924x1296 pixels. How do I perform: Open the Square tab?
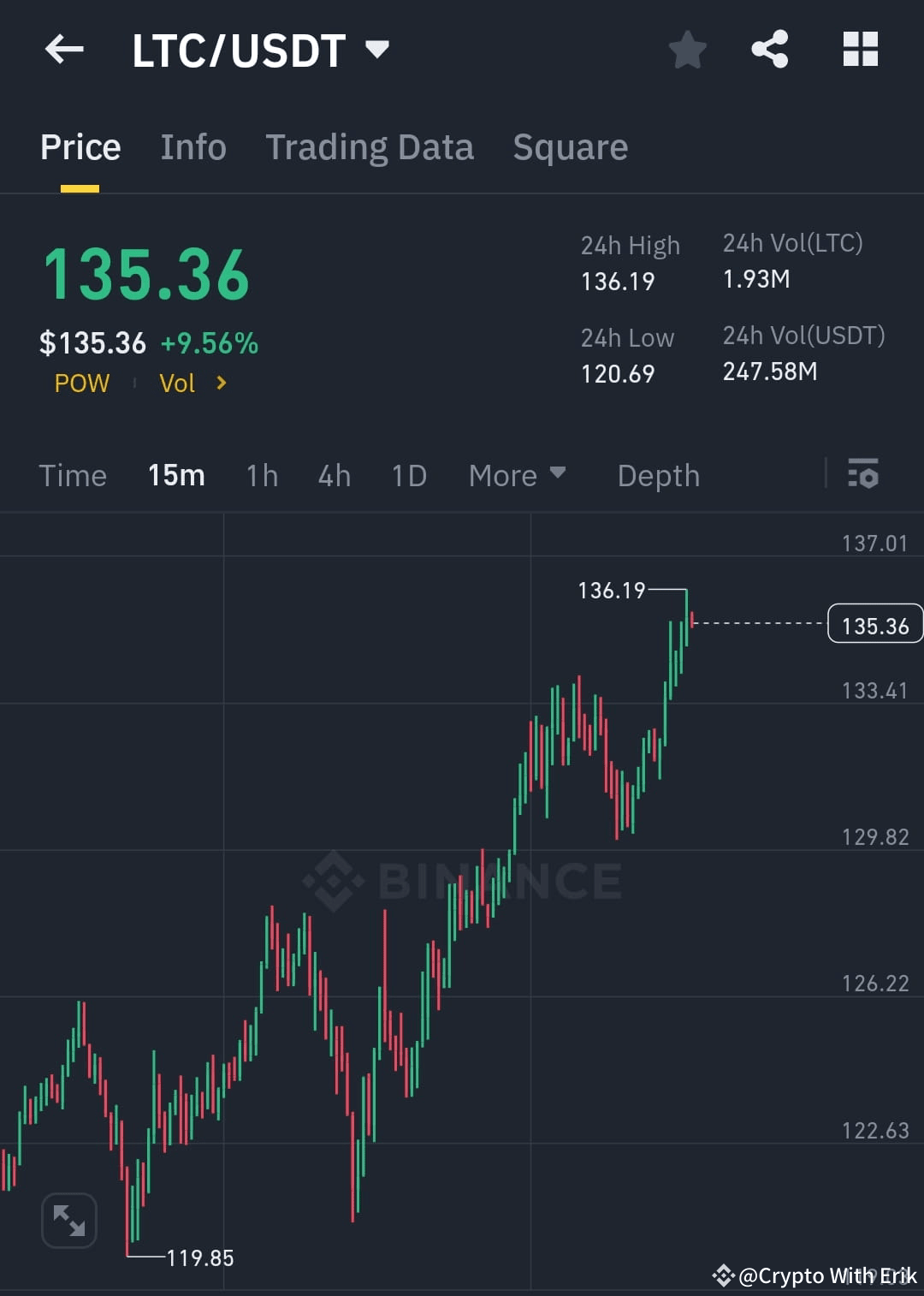click(x=570, y=146)
